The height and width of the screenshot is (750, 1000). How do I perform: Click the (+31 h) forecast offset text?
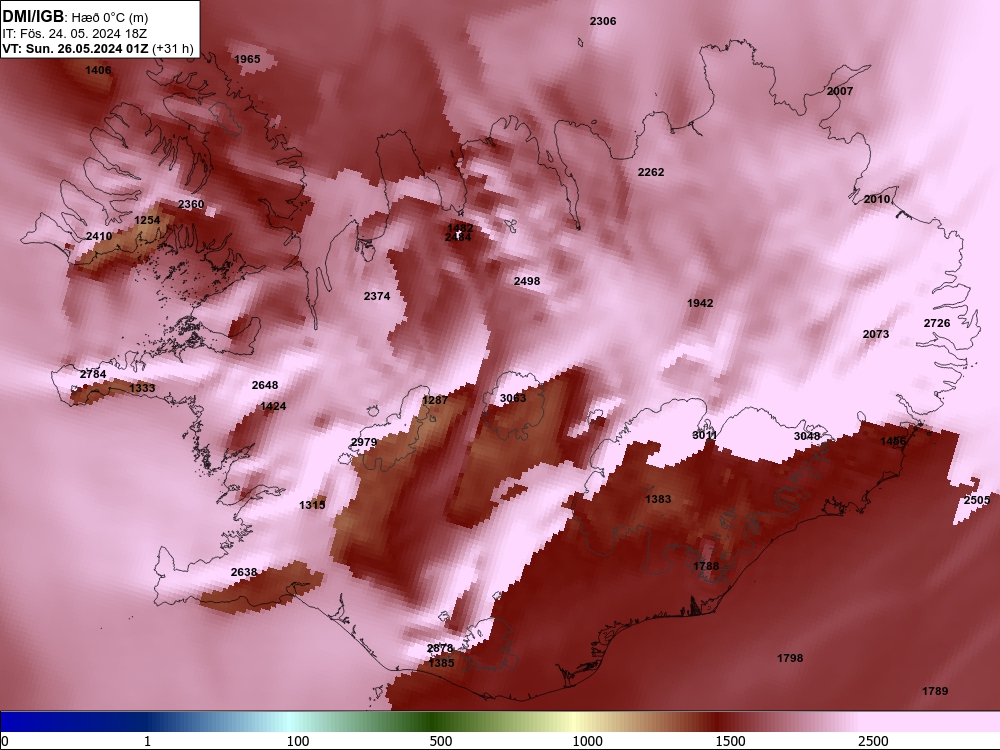click(x=173, y=48)
